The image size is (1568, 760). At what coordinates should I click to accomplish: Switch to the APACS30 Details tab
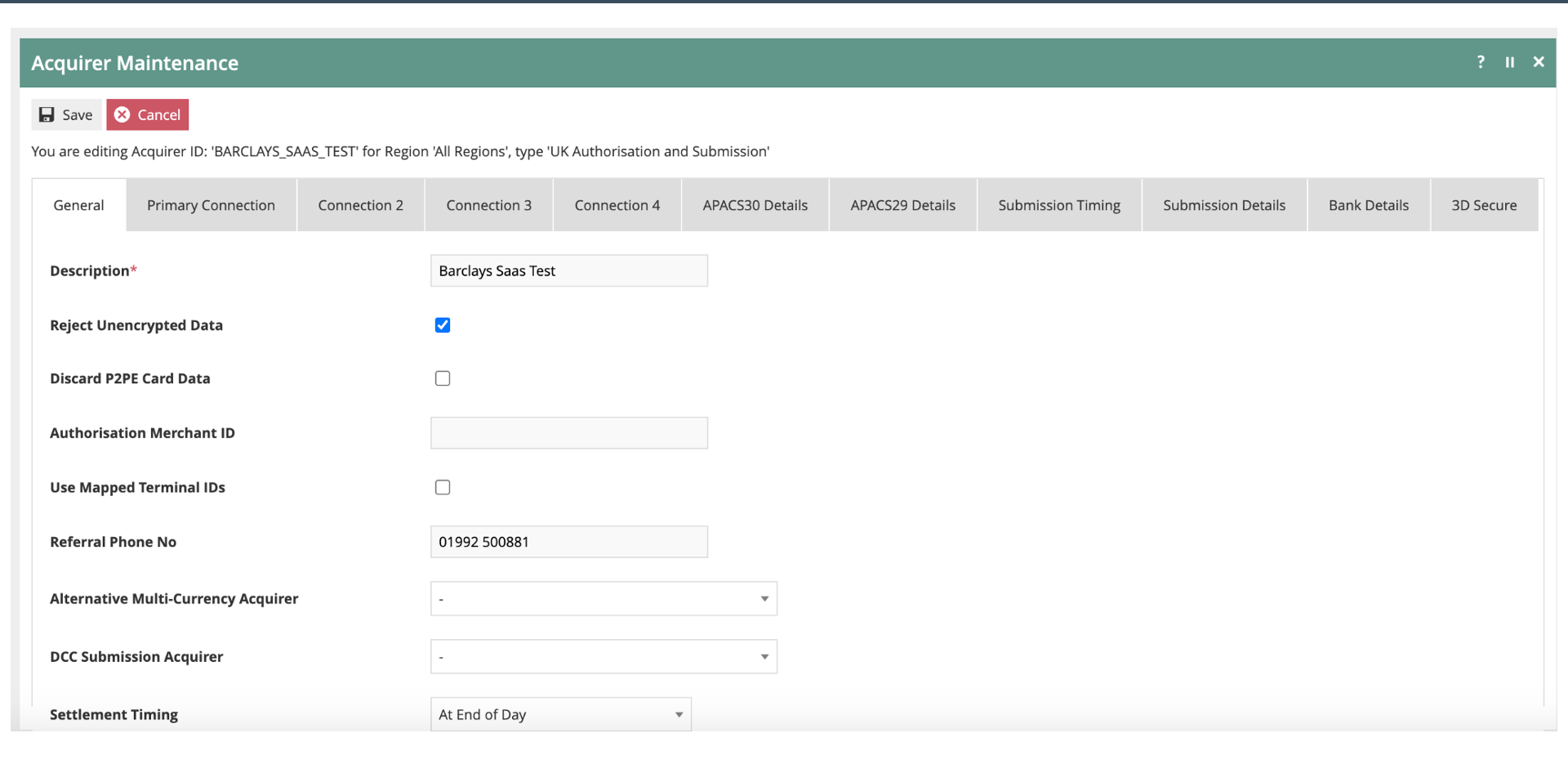[755, 205]
